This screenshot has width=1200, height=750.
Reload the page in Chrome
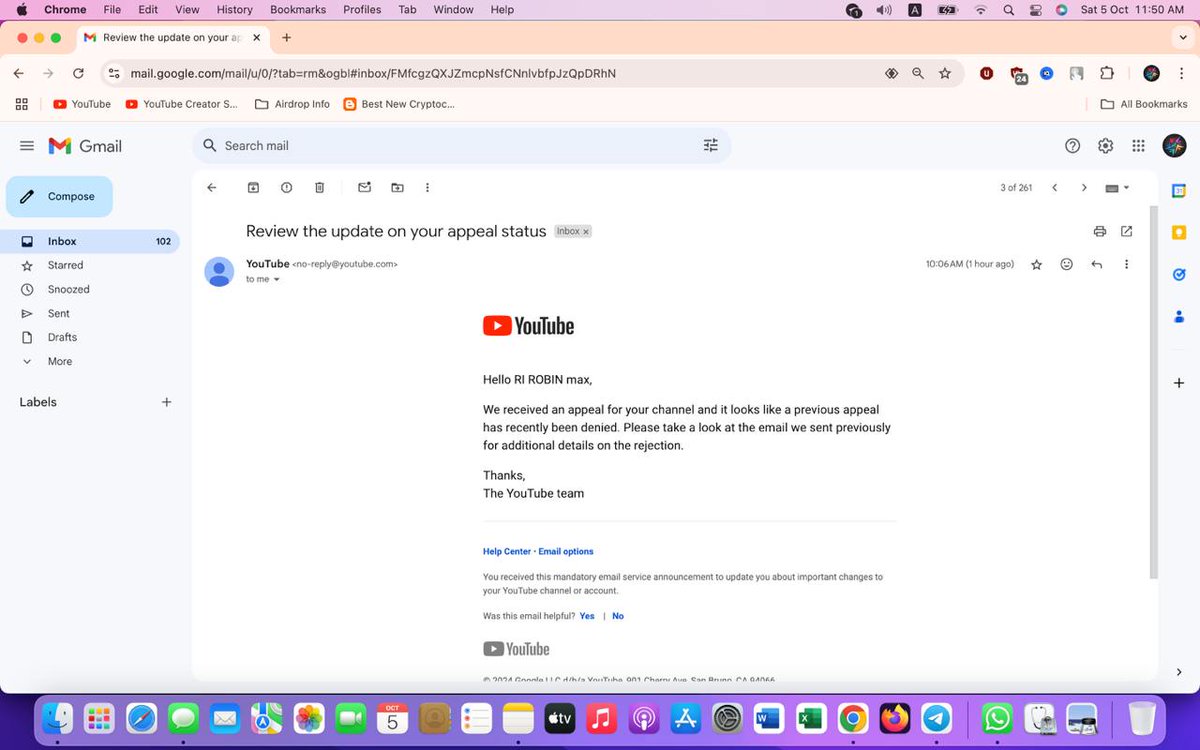pos(78,73)
